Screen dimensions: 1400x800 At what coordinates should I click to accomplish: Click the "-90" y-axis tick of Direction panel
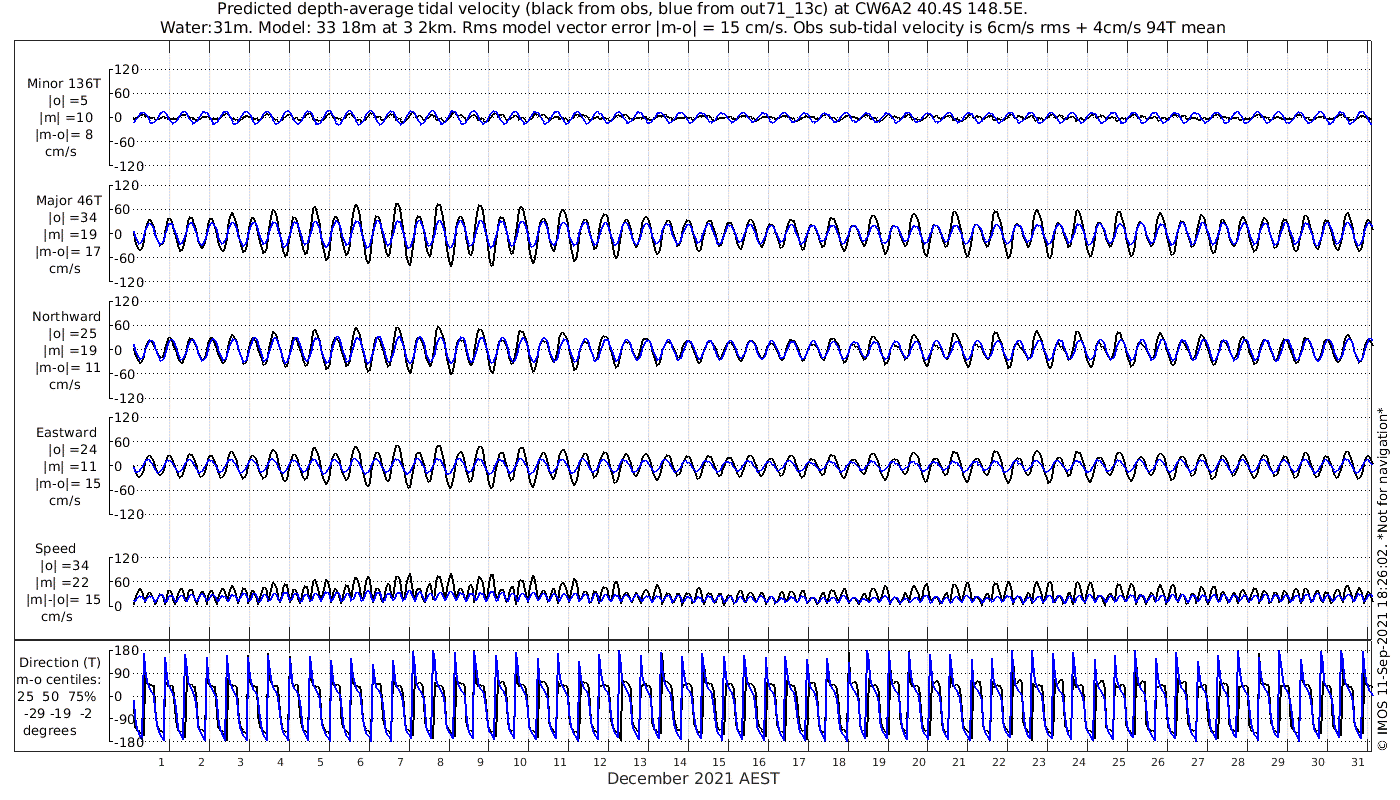(127, 719)
